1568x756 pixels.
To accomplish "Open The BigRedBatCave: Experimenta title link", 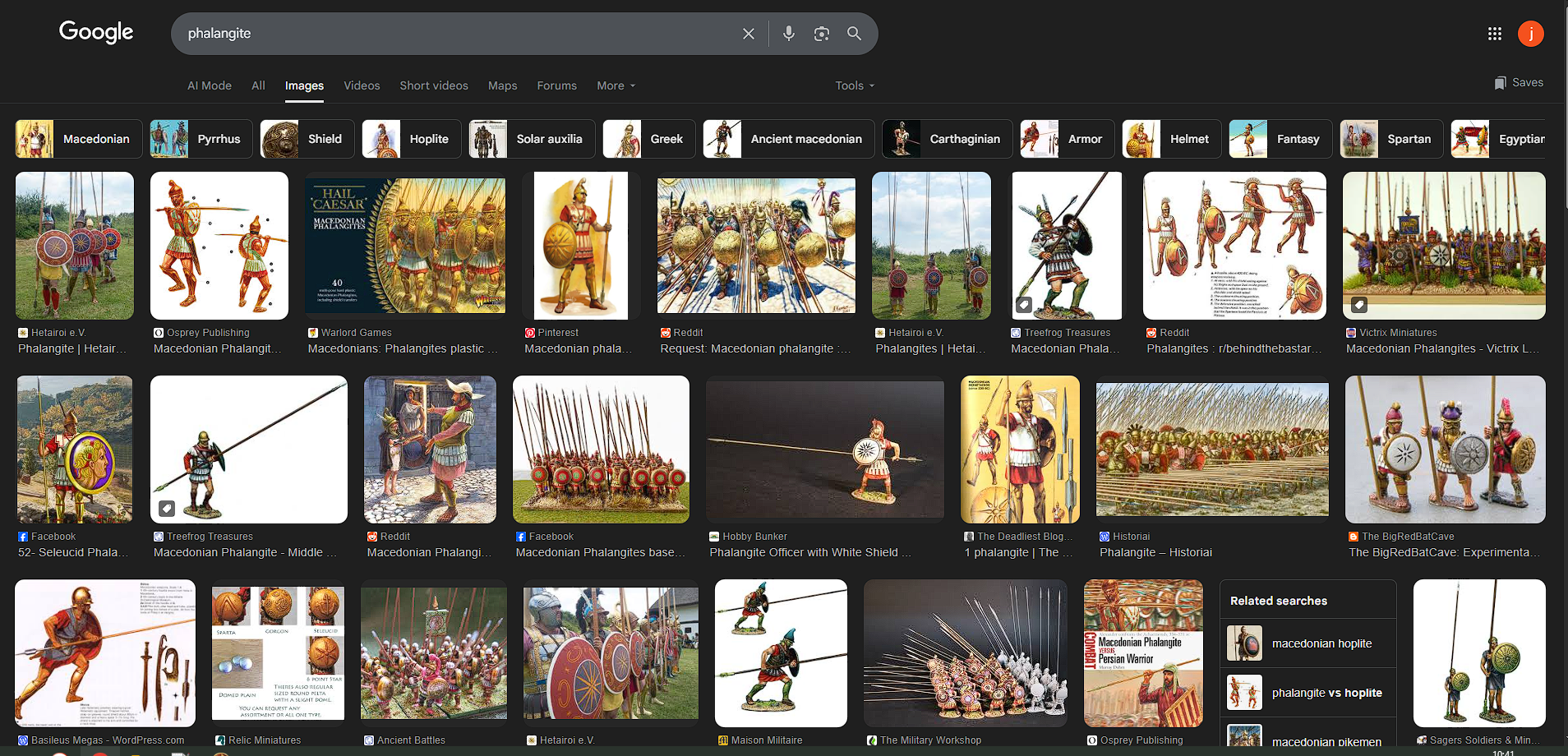I will tap(1445, 552).
